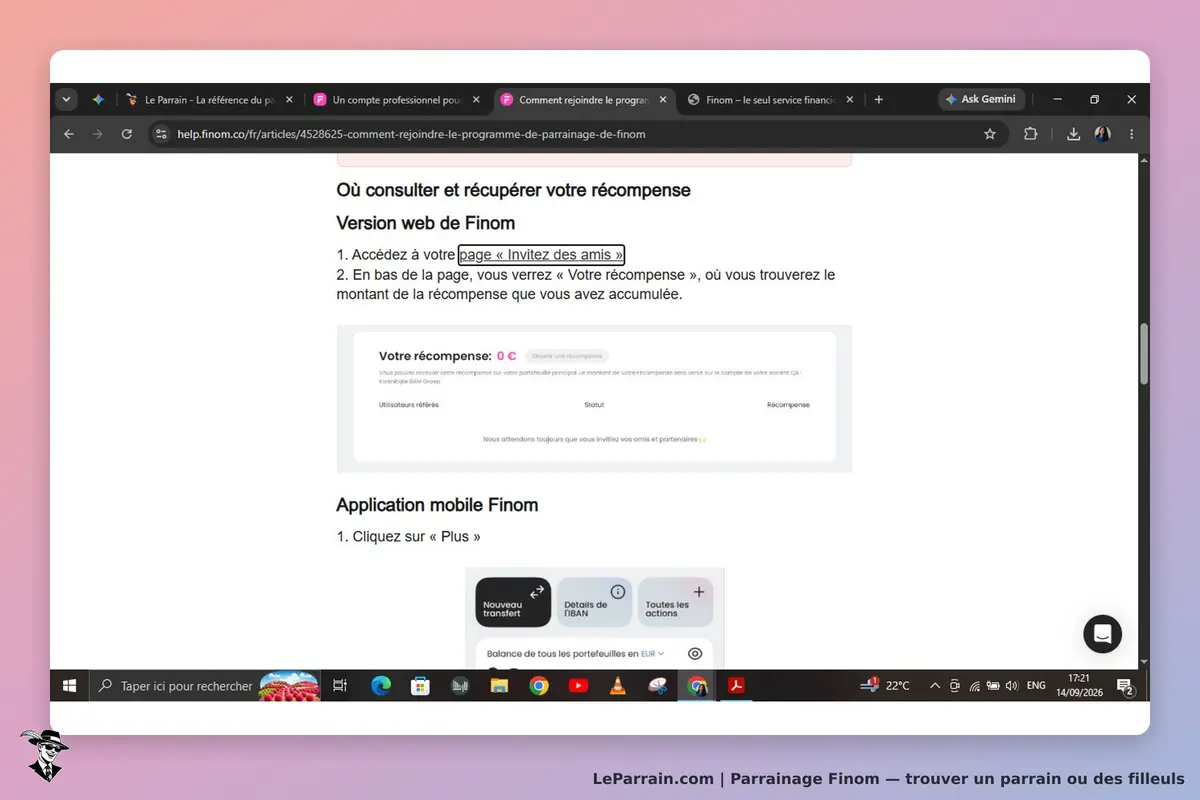The width and height of the screenshot is (1200, 800).
Task: Click the browser back arrow
Action: click(68, 134)
